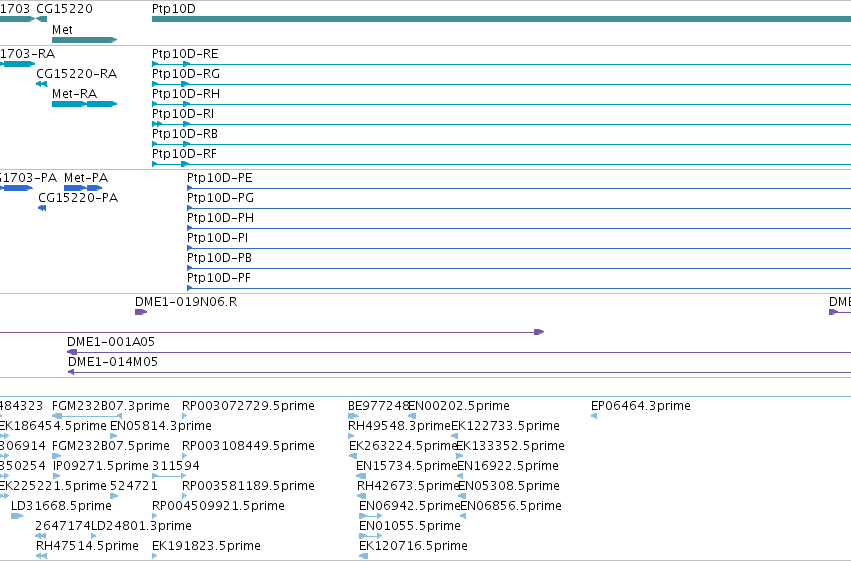Select the Ptp10D-RB transcript

(x=185, y=134)
